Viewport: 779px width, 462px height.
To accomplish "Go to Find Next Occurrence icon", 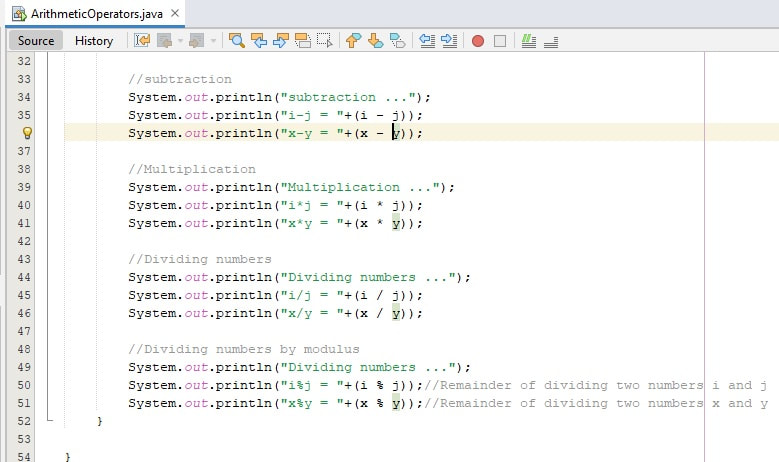I will (x=281, y=41).
